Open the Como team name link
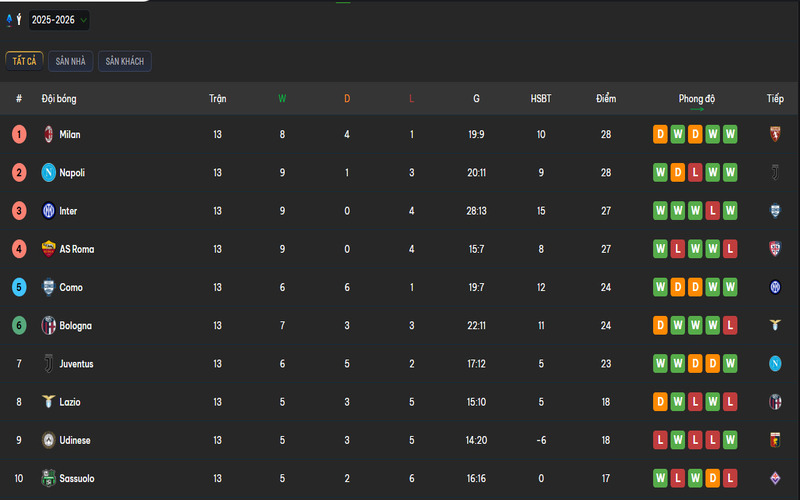This screenshot has height=500, width=800. [x=71, y=288]
